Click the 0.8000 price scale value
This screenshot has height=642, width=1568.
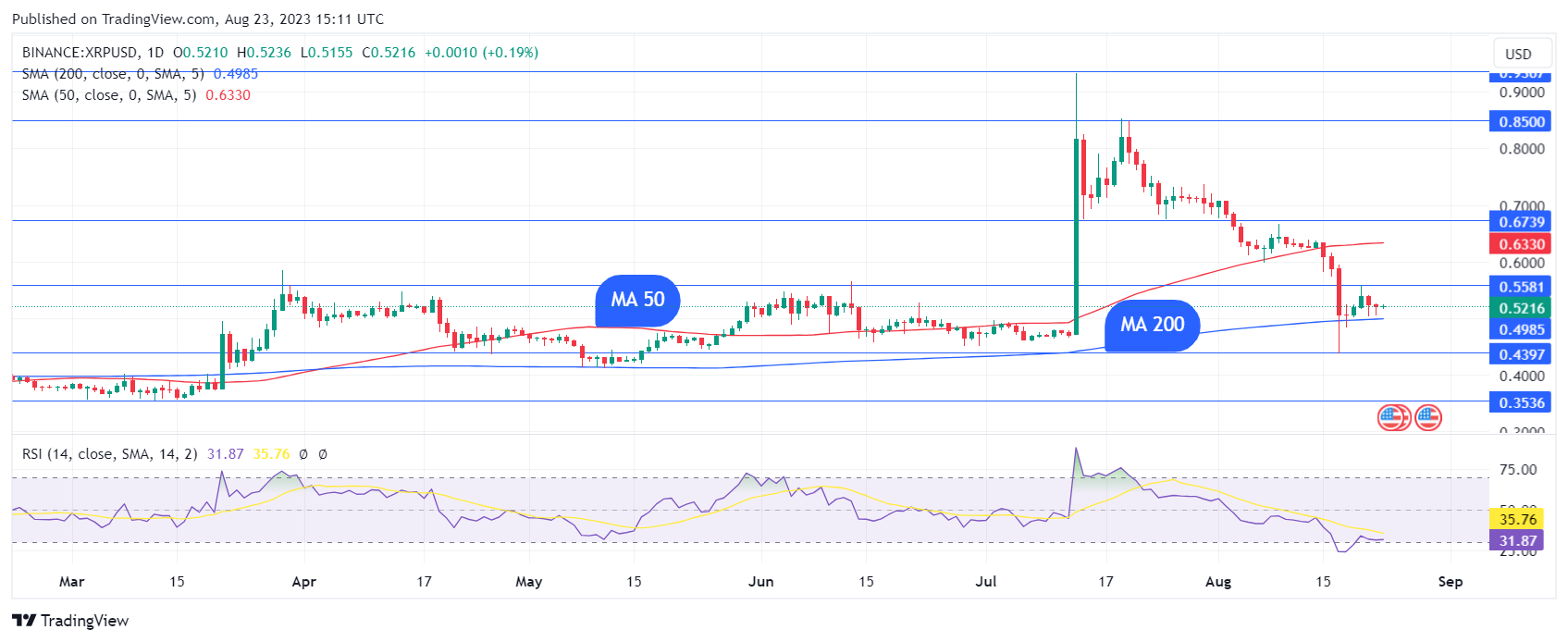pyautogui.click(x=1522, y=149)
